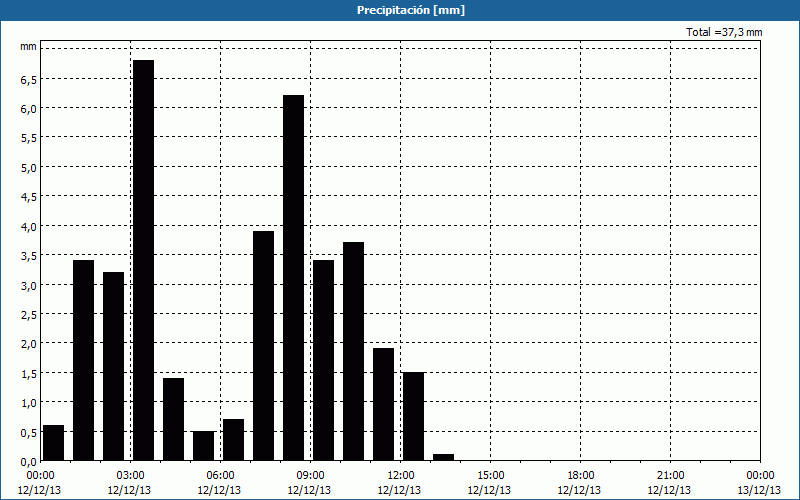The width and height of the screenshot is (800, 500).
Task: Select the 1,9 mm bar before 12:00
Action: coord(384,405)
